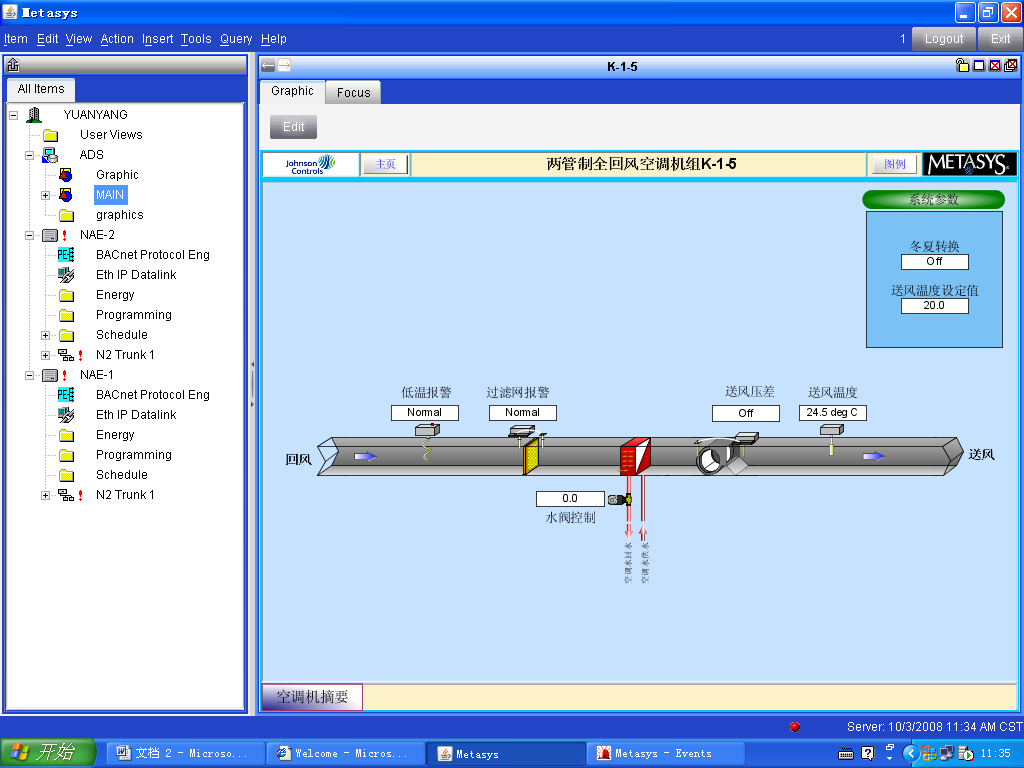
Task: Click the water valve actuator icon
Action: (x=617, y=499)
